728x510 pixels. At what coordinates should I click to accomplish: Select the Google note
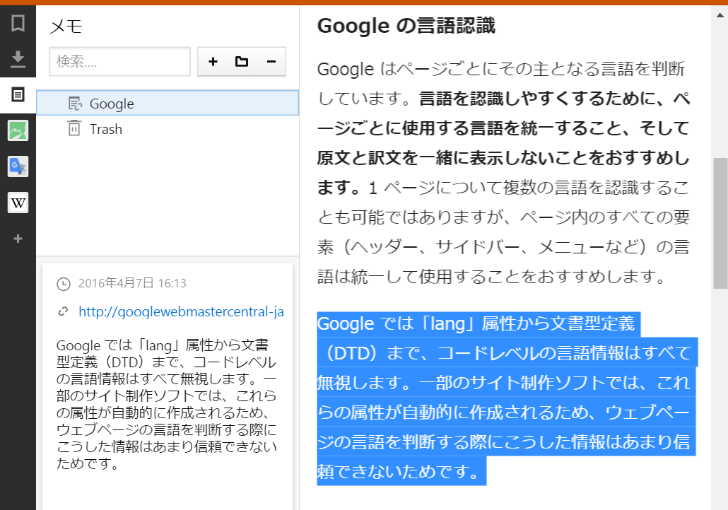[x=168, y=103]
